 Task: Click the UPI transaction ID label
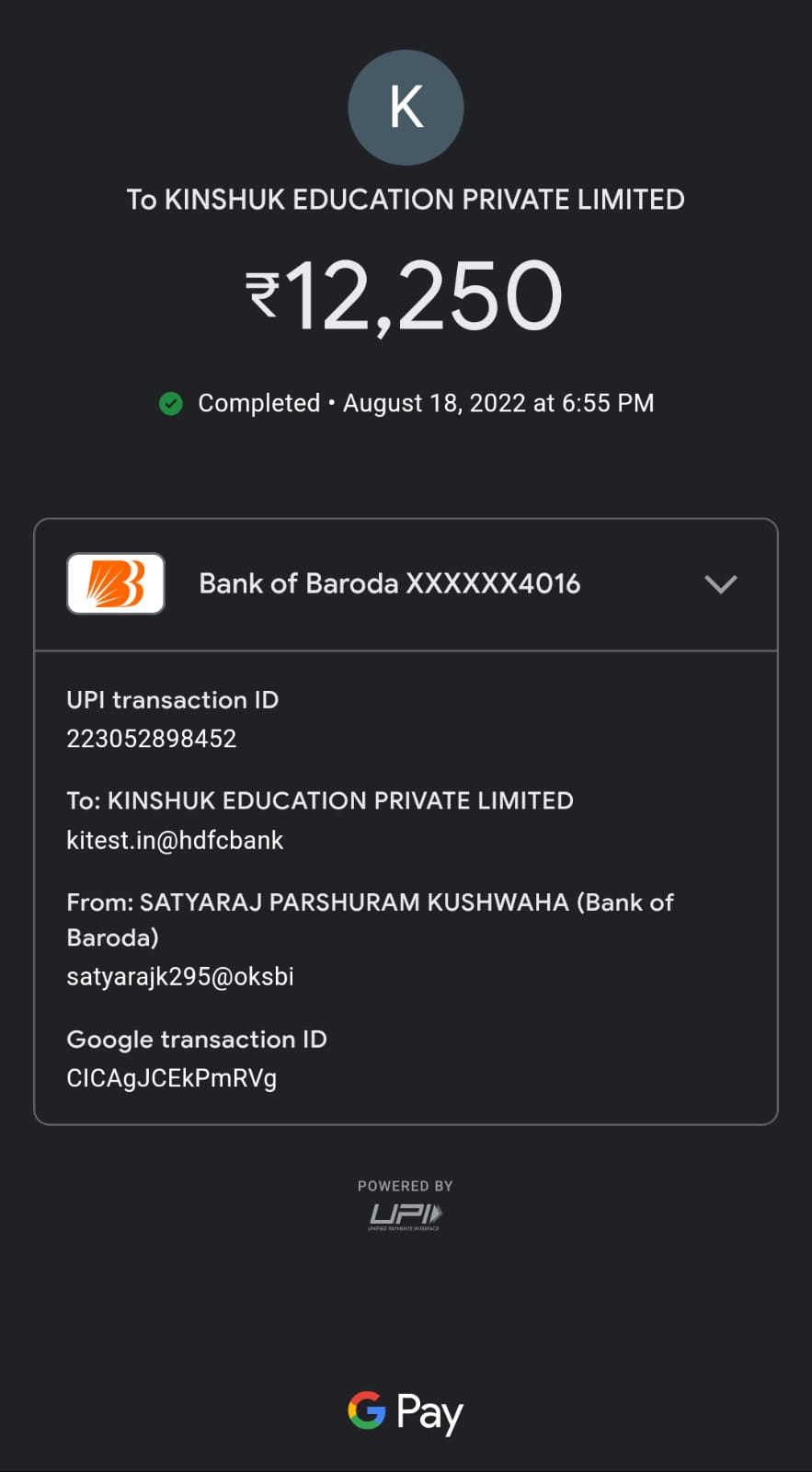tap(172, 700)
